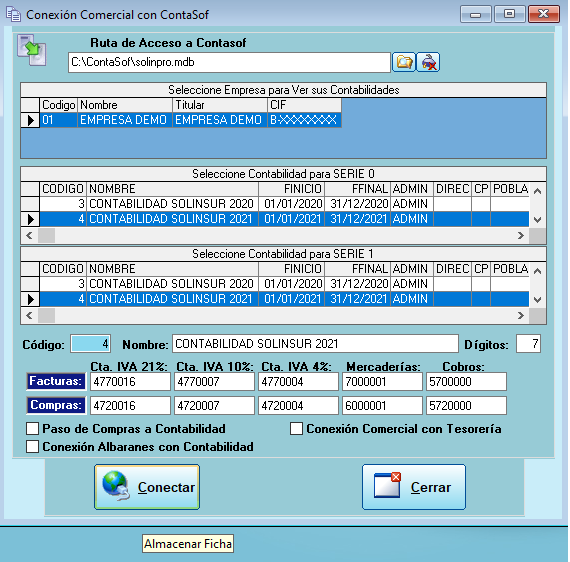The image size is (570, 562).
Task: Click the printer-with-red-cross icon beside path field
Action: click(428, 62)
